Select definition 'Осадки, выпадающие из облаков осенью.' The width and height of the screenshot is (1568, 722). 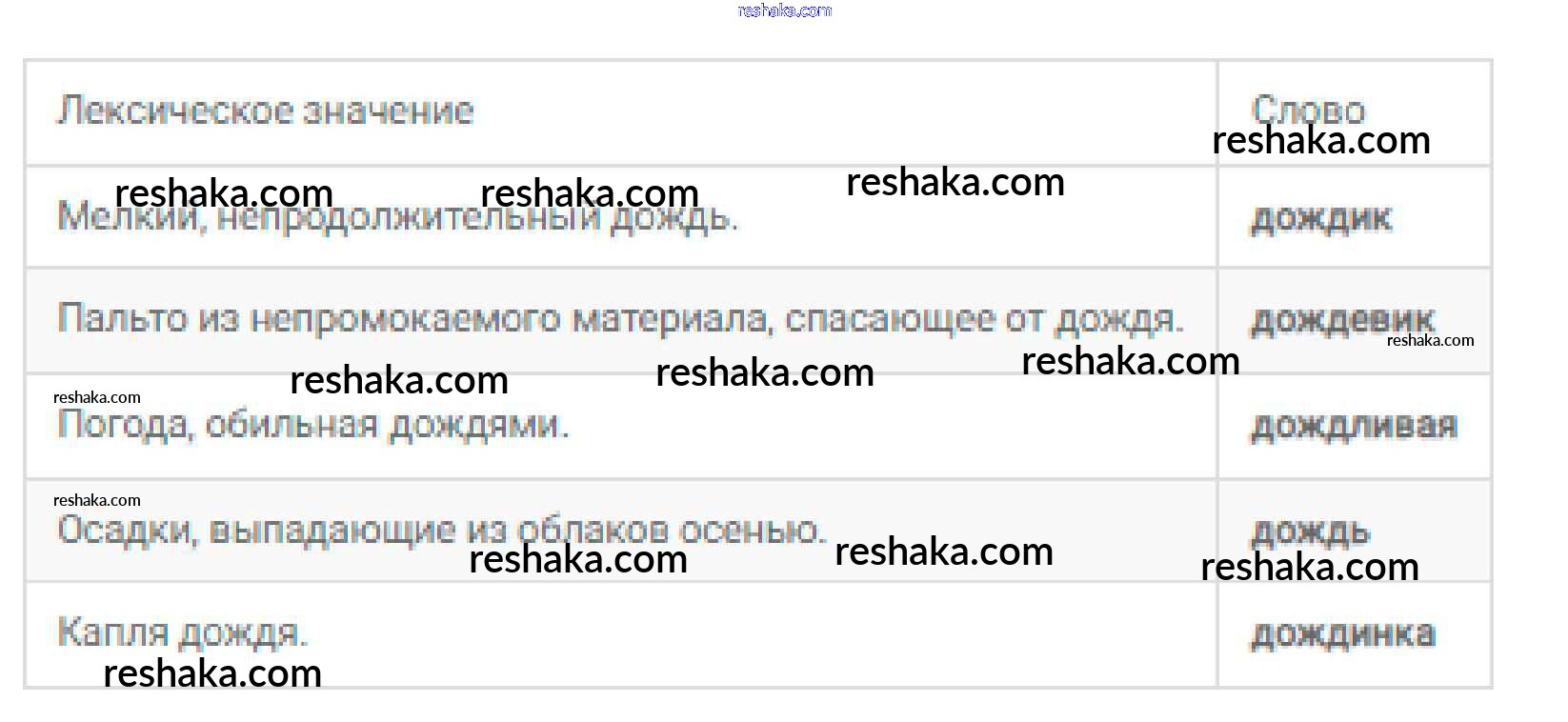pos(441,530)
